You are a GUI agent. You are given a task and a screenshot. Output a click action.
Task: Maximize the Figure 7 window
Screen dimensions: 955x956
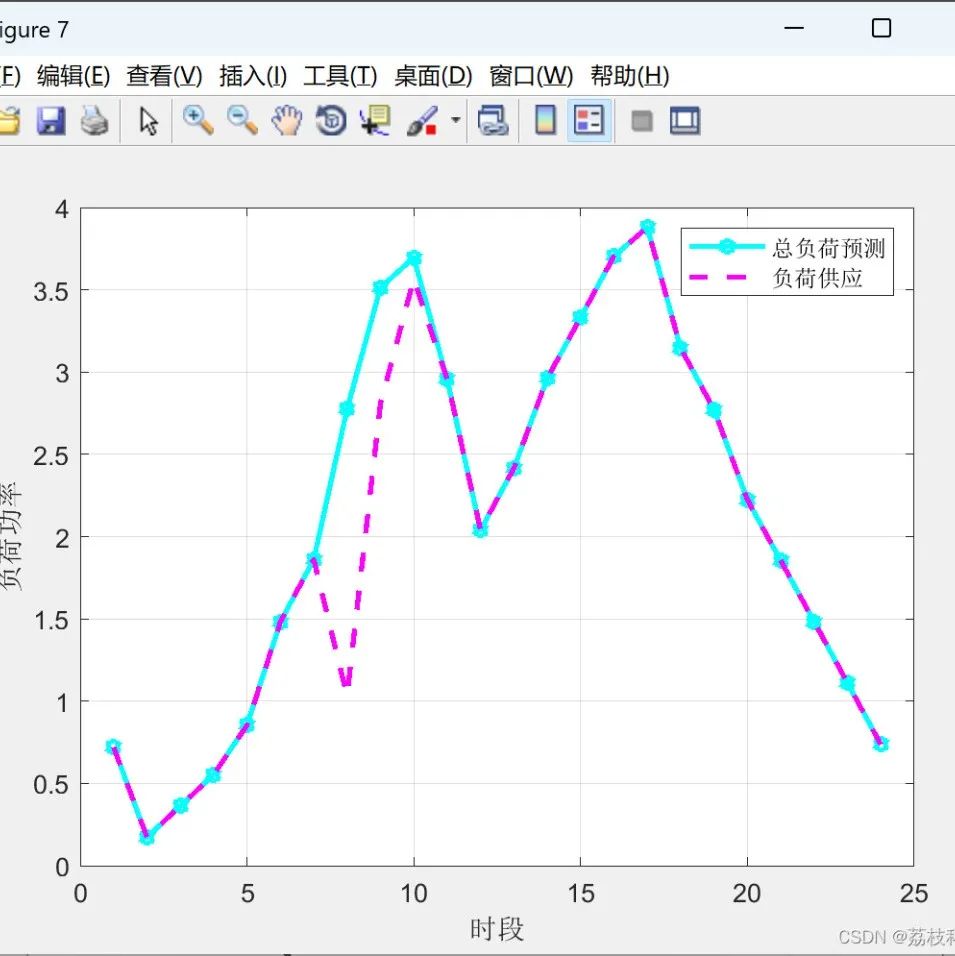click(881, 28)
